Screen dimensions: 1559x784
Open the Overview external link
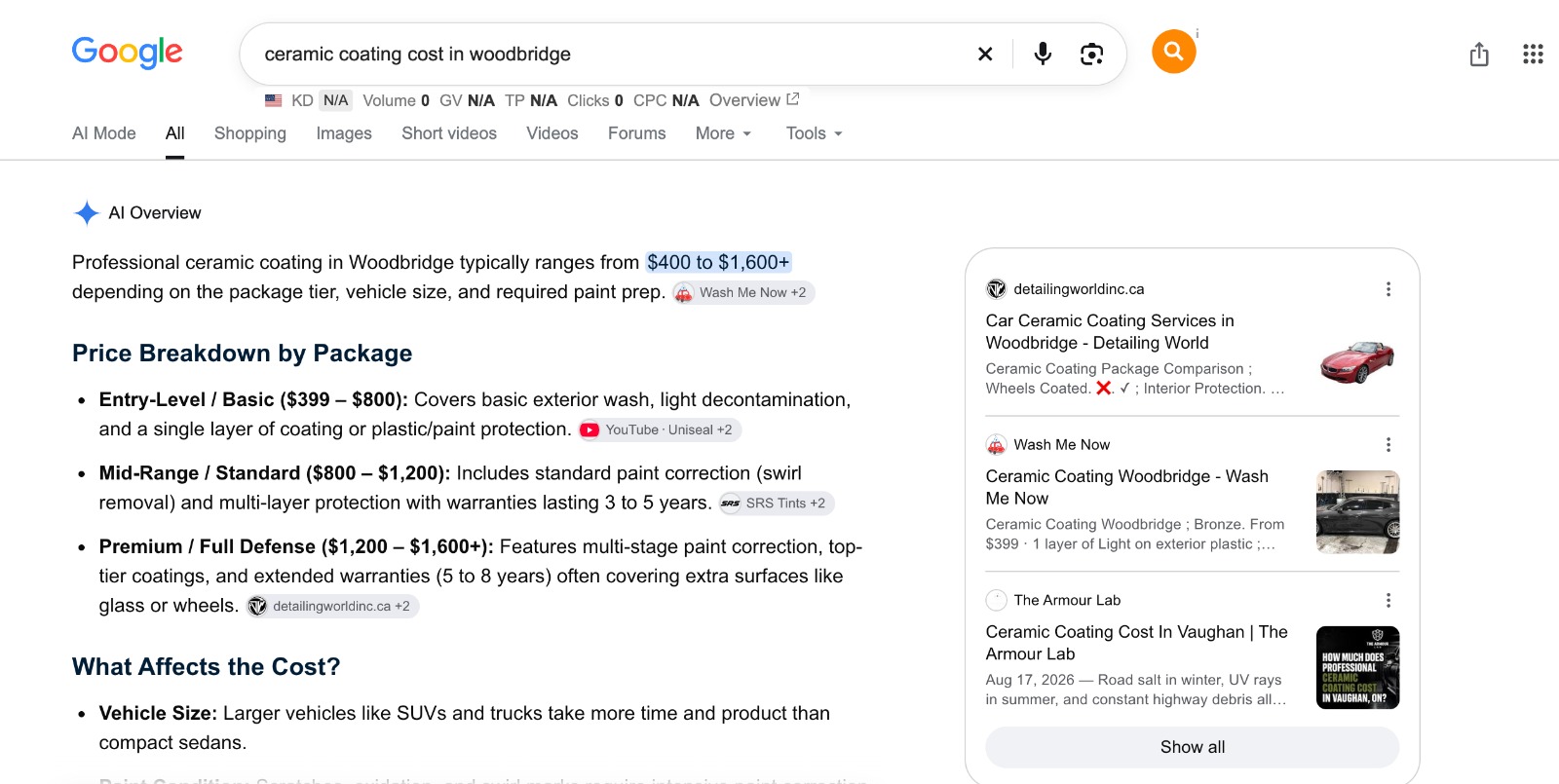754,100
